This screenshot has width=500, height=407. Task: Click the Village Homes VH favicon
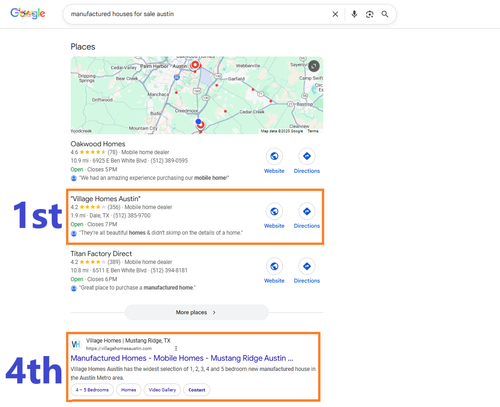click(x=76, y=344)
